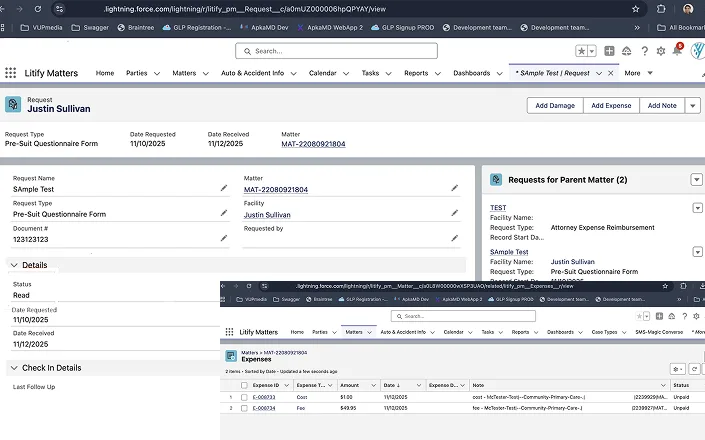Open App Launcher grid in Expenses window
Image resolution: width=705 pixels, height=440 pixels.
pos(229,332)
